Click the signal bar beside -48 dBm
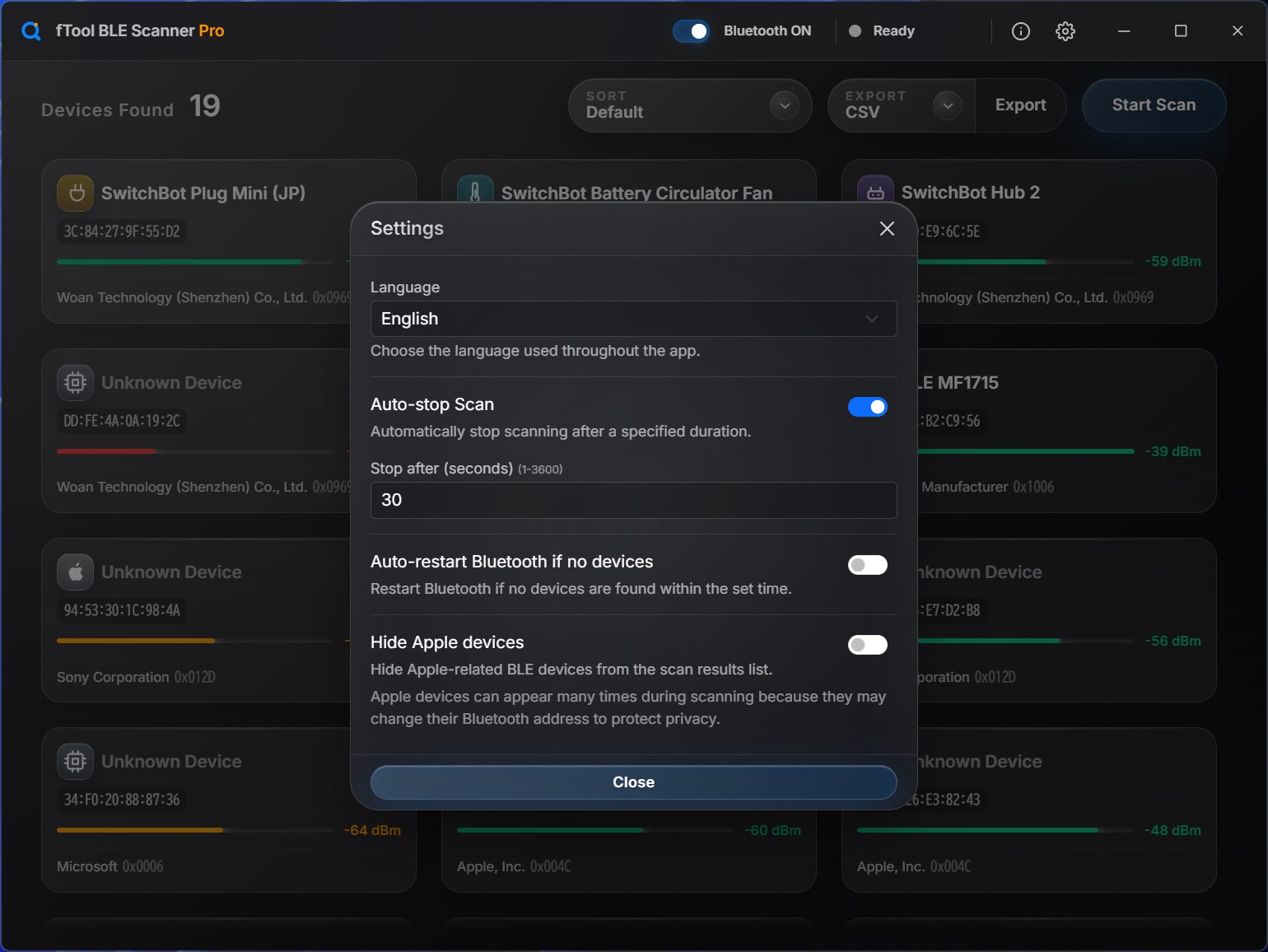 click(x=995, y=830)
